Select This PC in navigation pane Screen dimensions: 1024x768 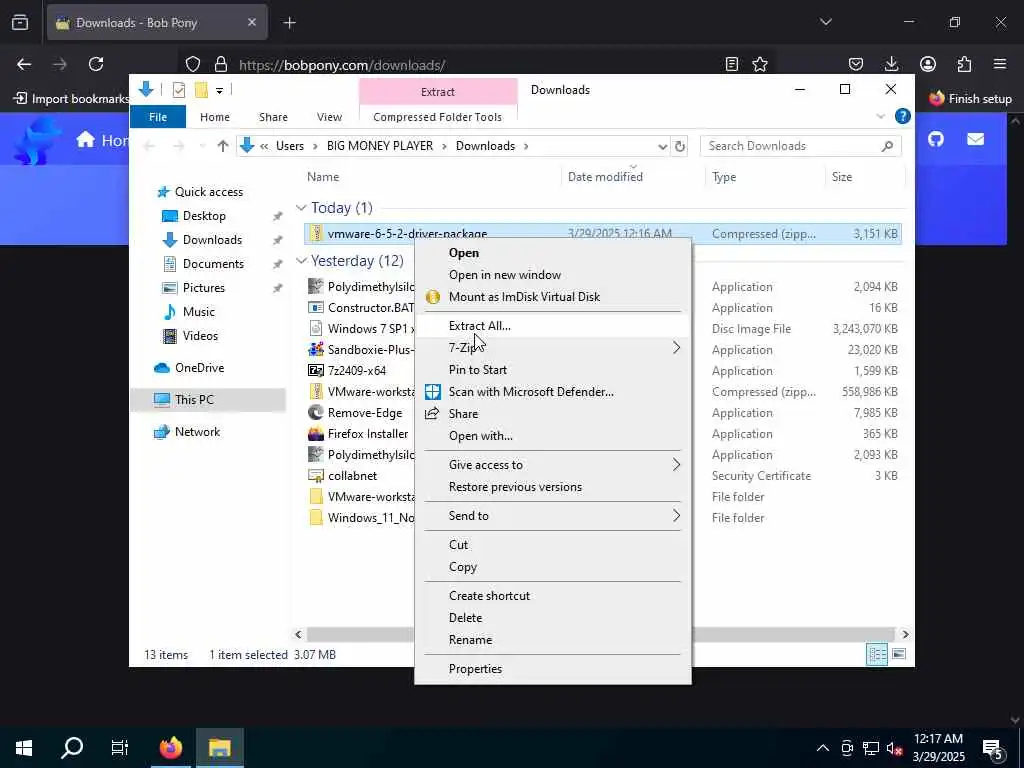tap(208, 400)
